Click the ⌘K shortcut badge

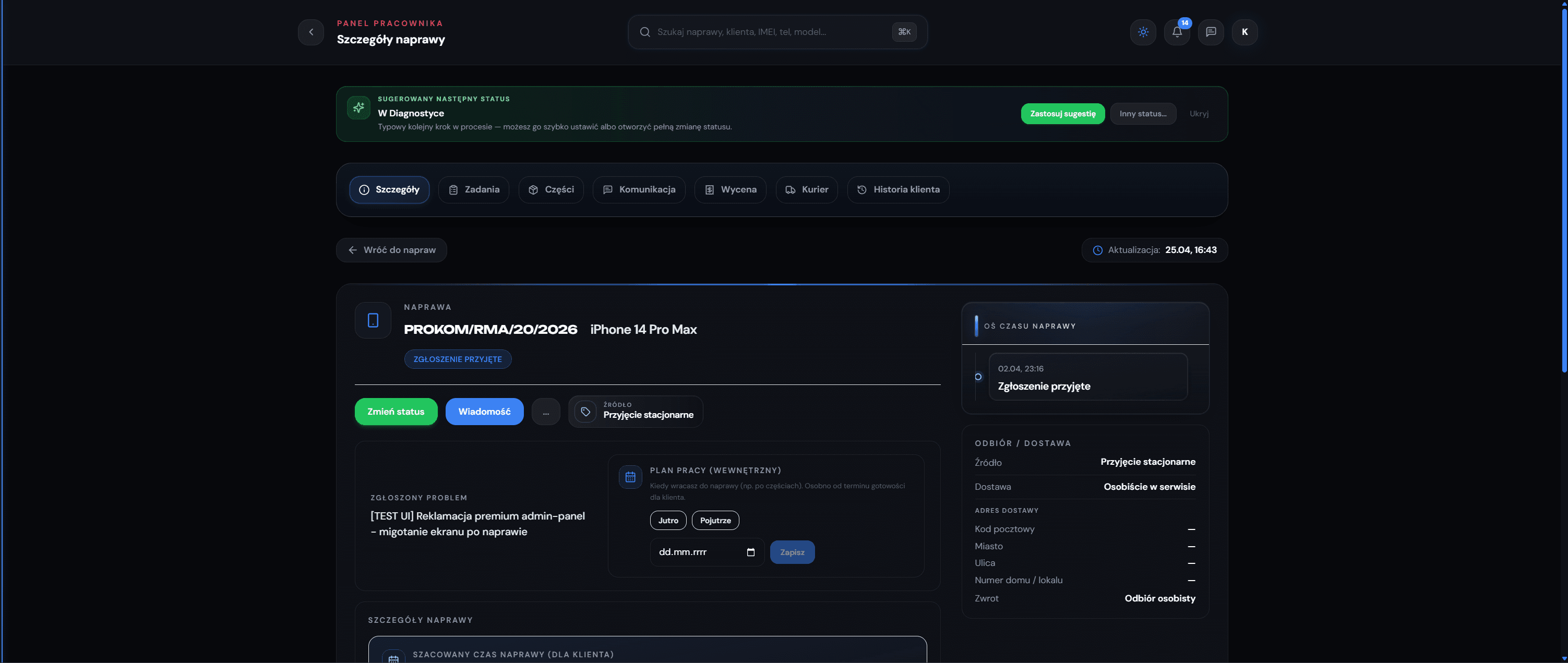[904, 32]
